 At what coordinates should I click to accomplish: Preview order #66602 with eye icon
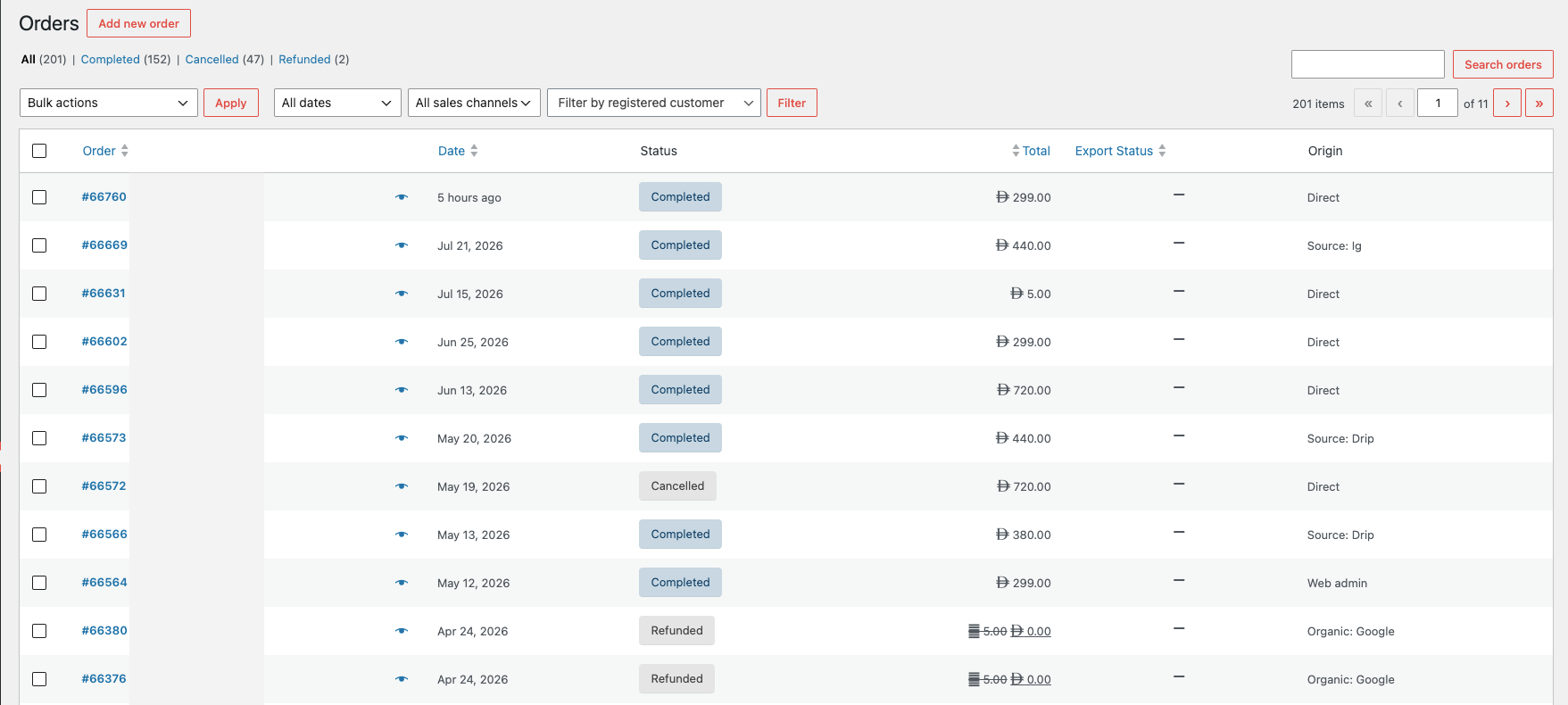pyautogui.click(x=402, y=342)
